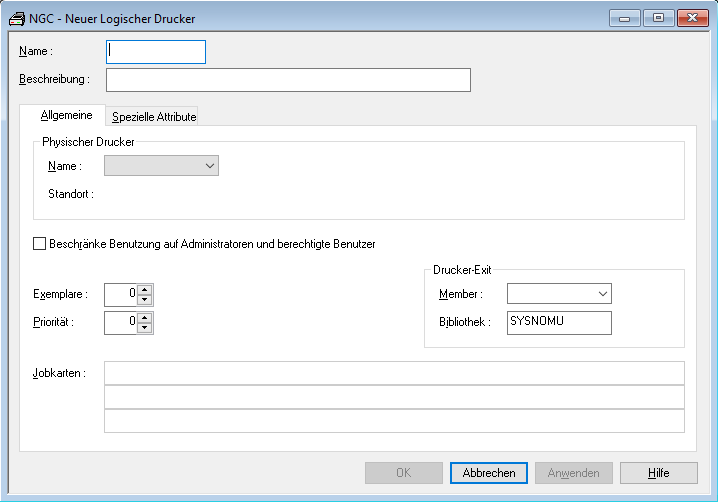Click into the Beschreibung input field
This screenshot has height=502, width=718.
point(288,80)
